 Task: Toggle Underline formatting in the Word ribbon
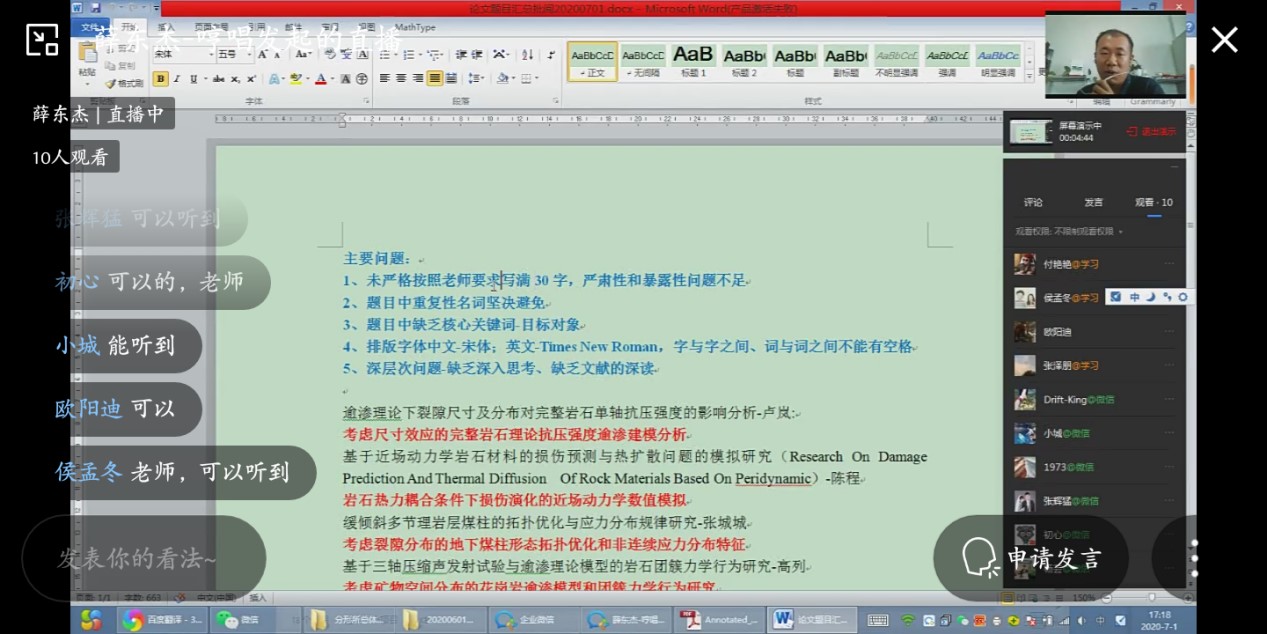194,79
